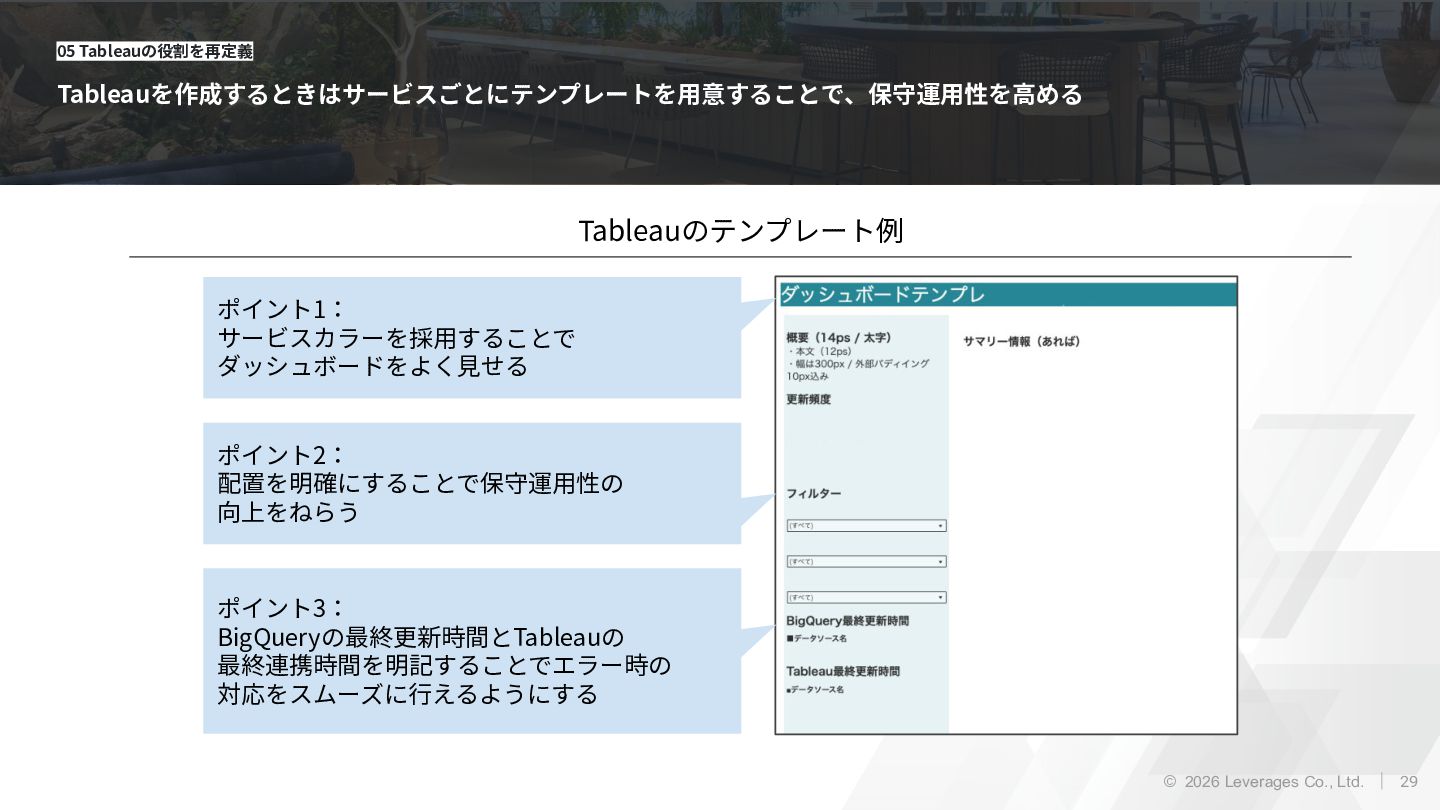
Task: Select the ポイント1 callout box
Action: 472,338
